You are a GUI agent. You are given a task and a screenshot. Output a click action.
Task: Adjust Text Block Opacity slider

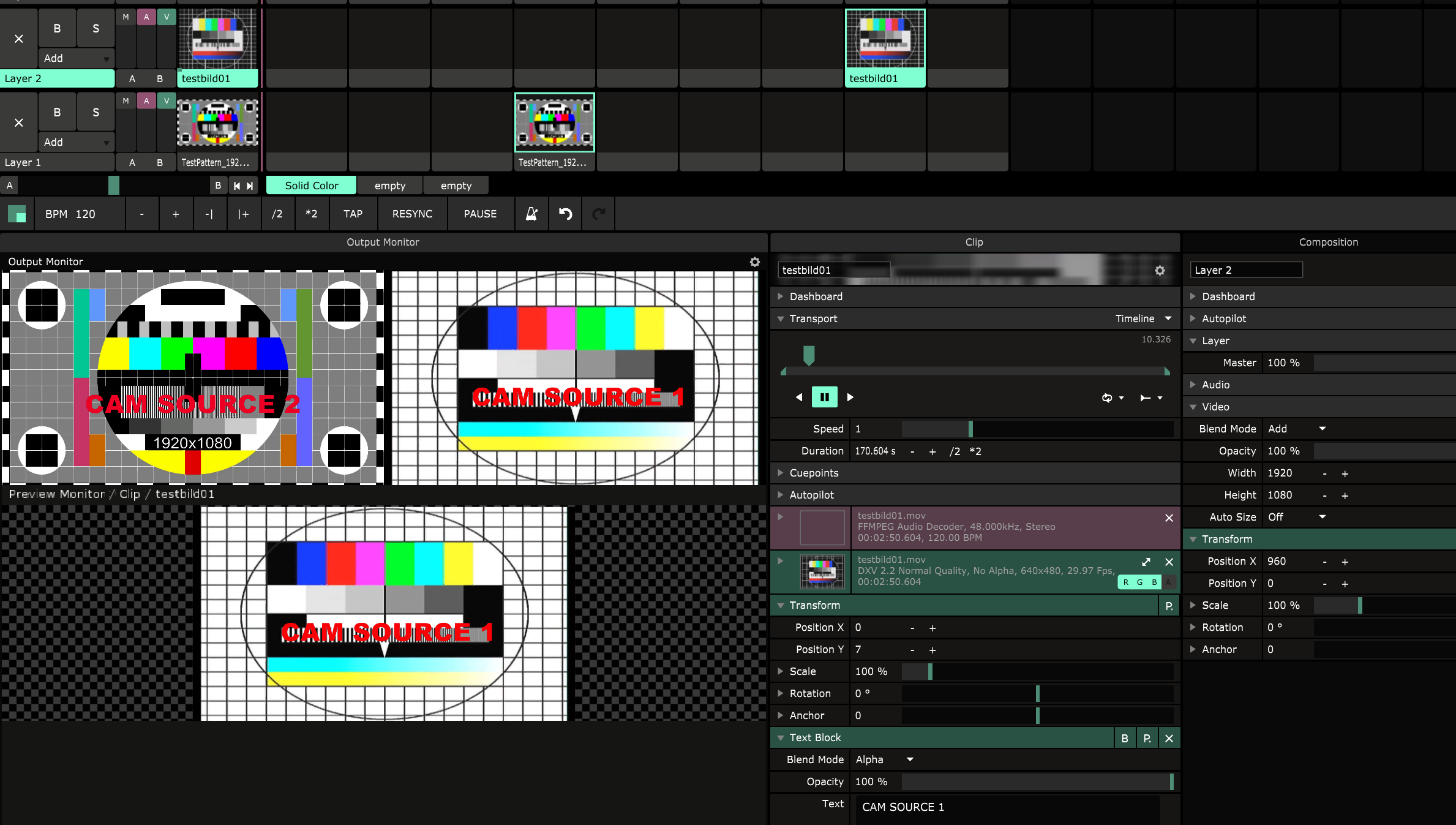(1037, 782)
